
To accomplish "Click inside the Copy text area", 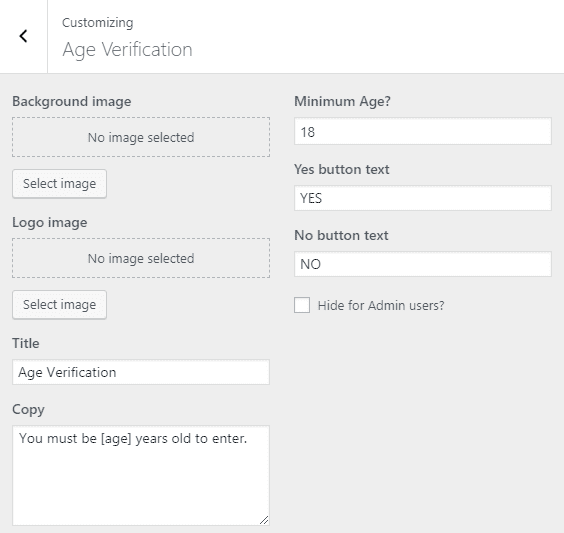I will point(141,475).
